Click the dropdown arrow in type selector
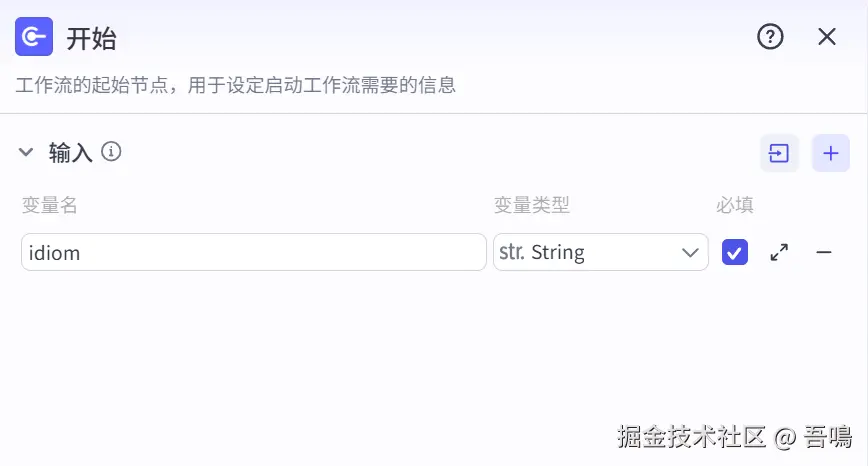Screen dimensions: 868x466 690,252
